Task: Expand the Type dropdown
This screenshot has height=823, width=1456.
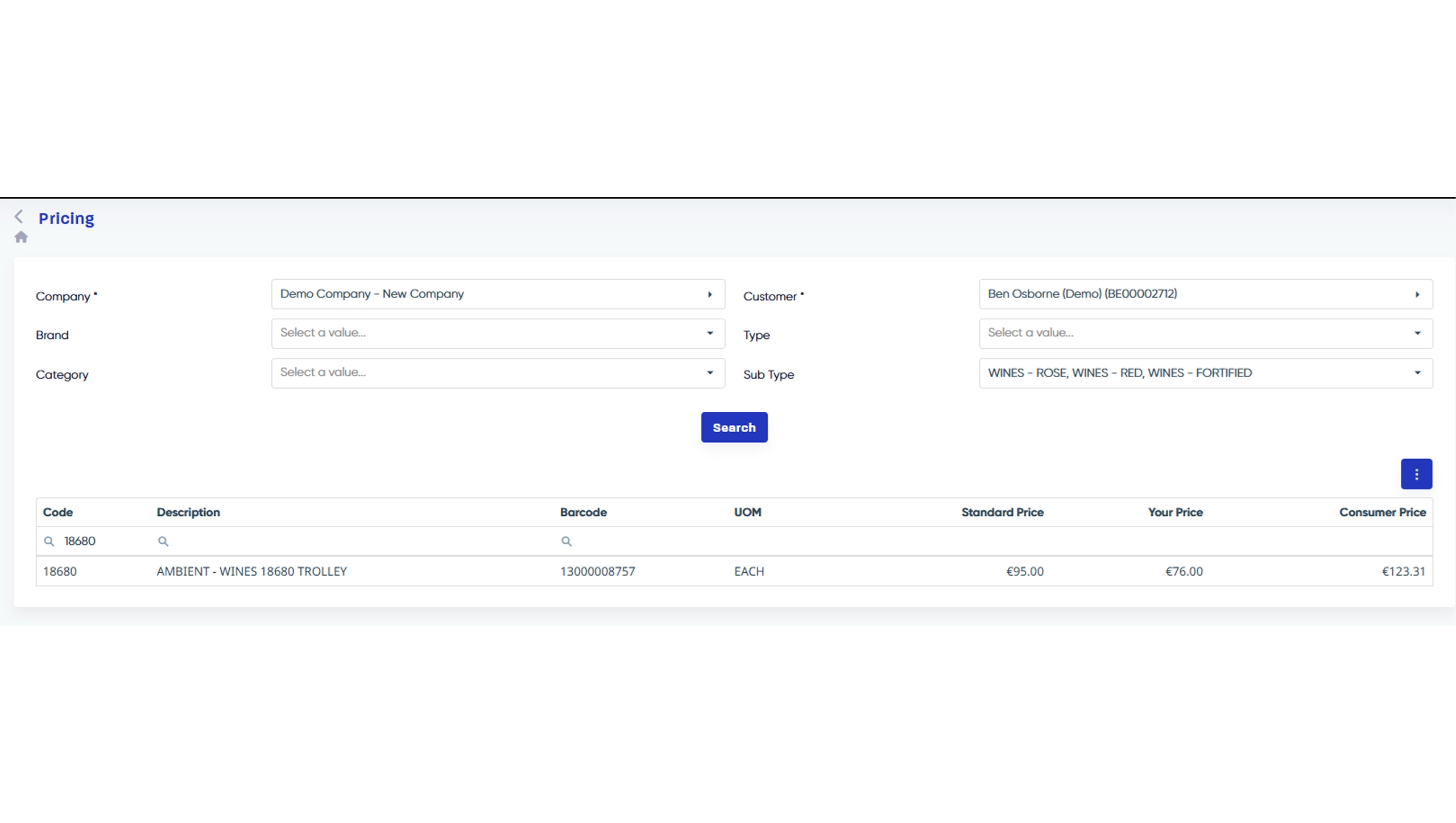Action: click(x=1417, y=333)
